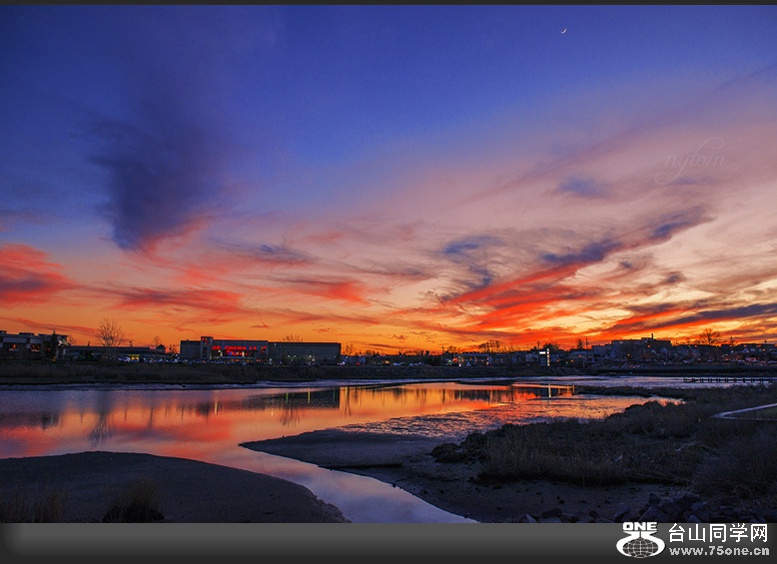Click the bright white light on horizon
This screenshot has height=564, width=777.
[546, 351]
